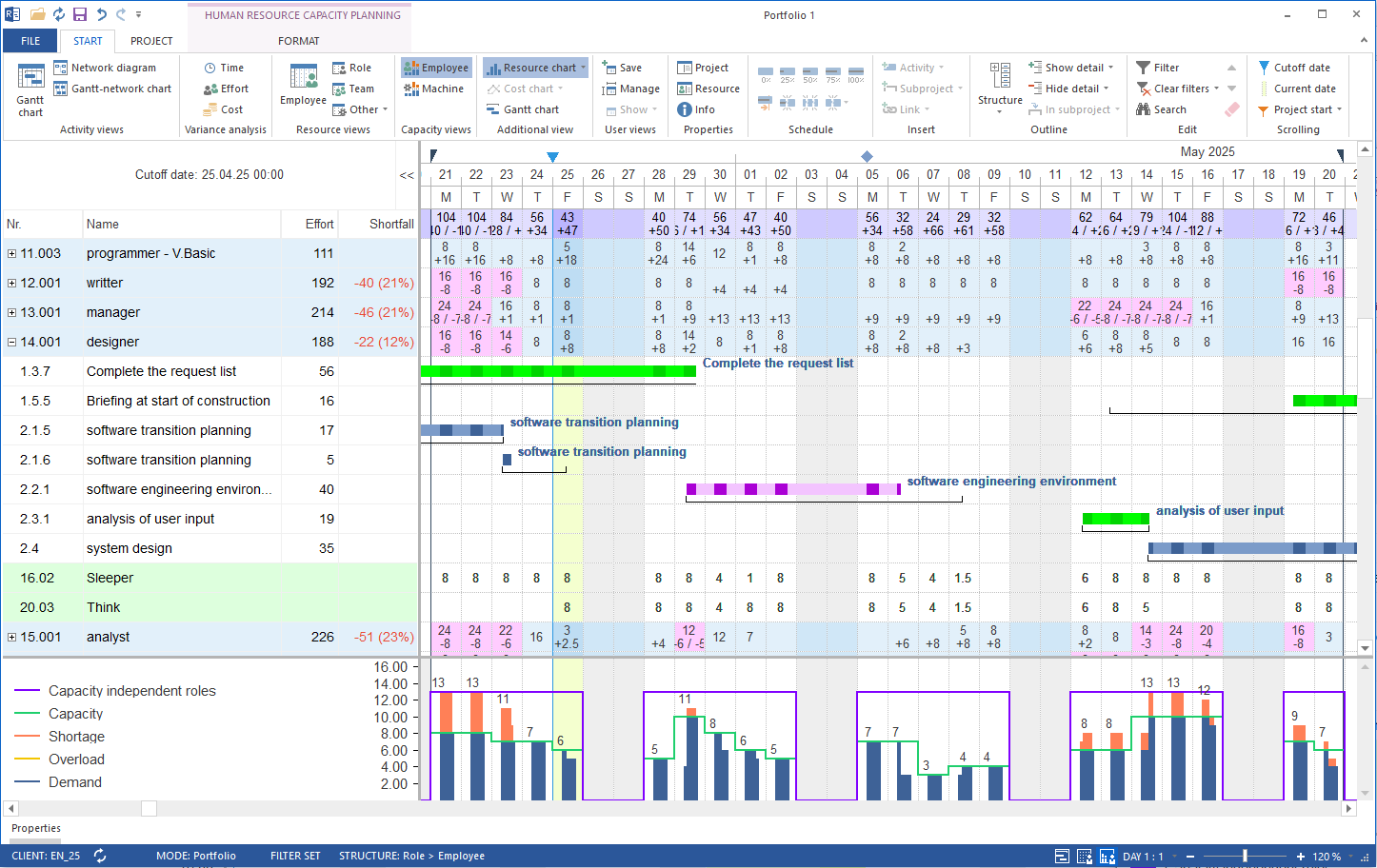Viewport: 1377px width, 868px height.
Task: Toggle the Machine capacity view
Action: (x=434, y=89)
